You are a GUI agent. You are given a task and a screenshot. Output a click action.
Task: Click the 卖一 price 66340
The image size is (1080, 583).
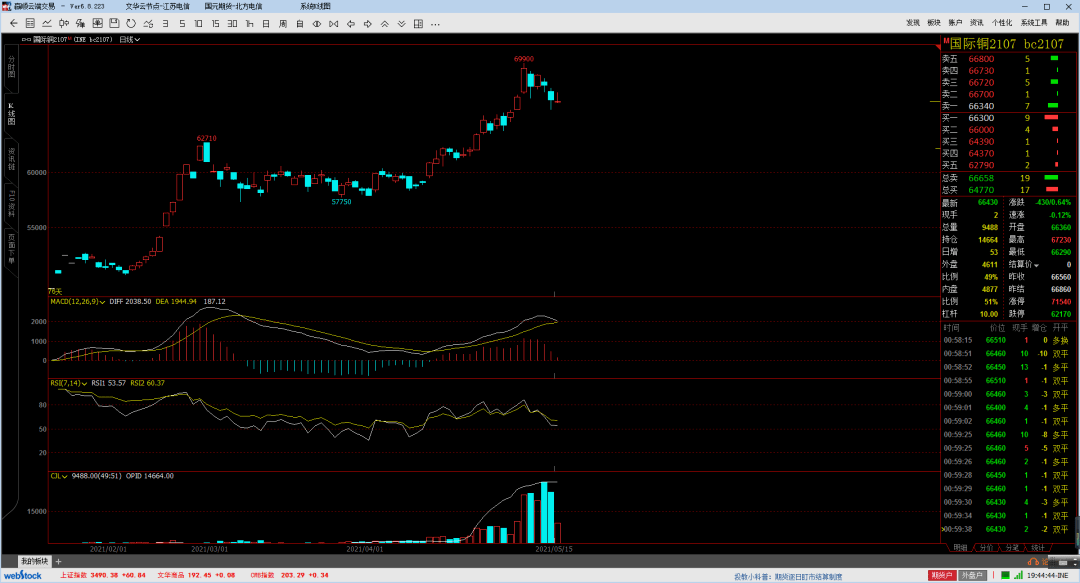981,106
